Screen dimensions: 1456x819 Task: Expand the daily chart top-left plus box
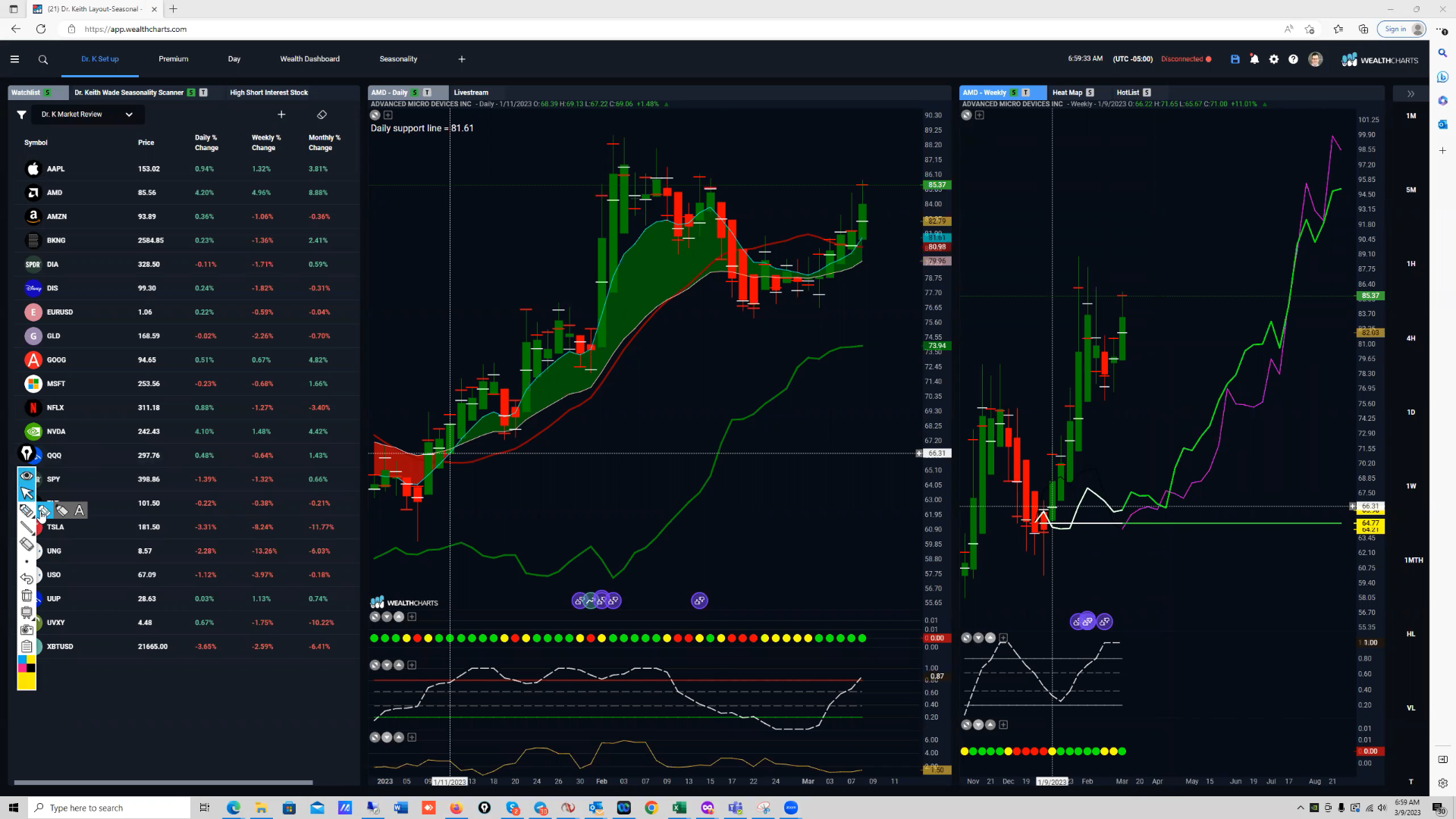point(388,115)
